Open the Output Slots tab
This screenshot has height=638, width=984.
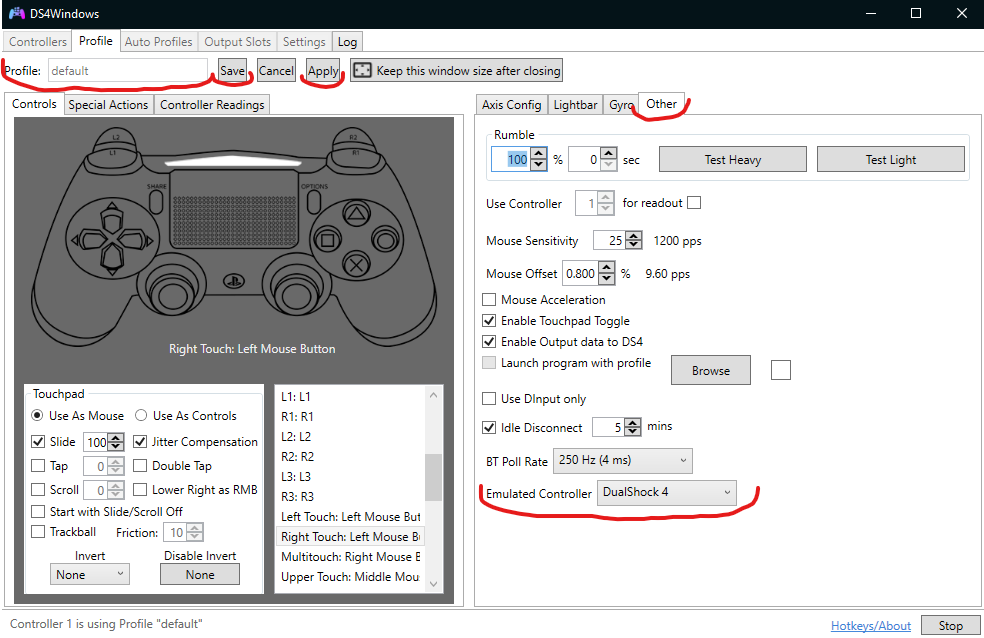237,41
